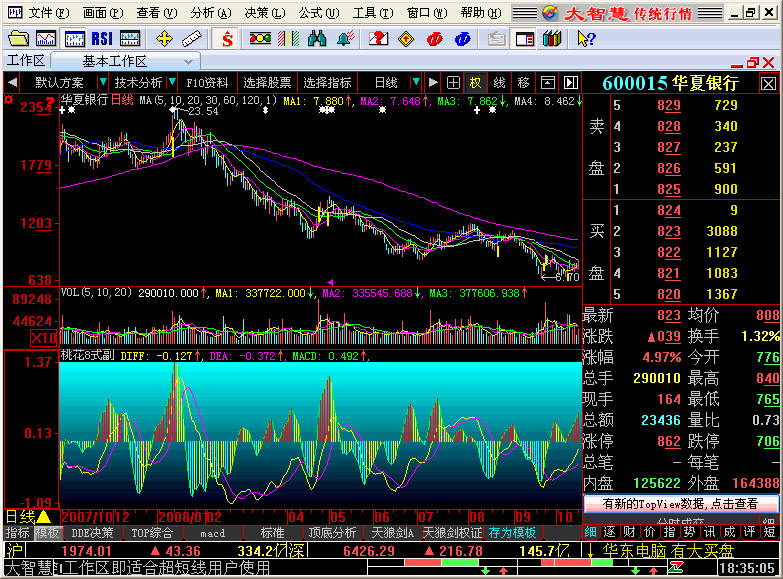This screenshot has height=579, width=783.
Task: Expand the 默认方案 dropdown arrow
Action: (x=102, y=81)
